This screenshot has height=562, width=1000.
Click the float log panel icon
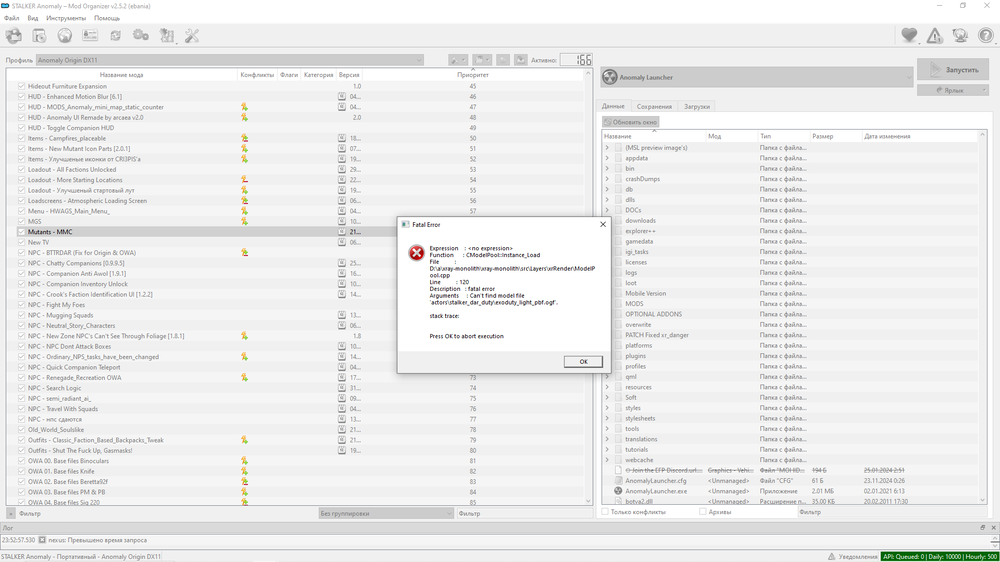(x=983, y=528)
